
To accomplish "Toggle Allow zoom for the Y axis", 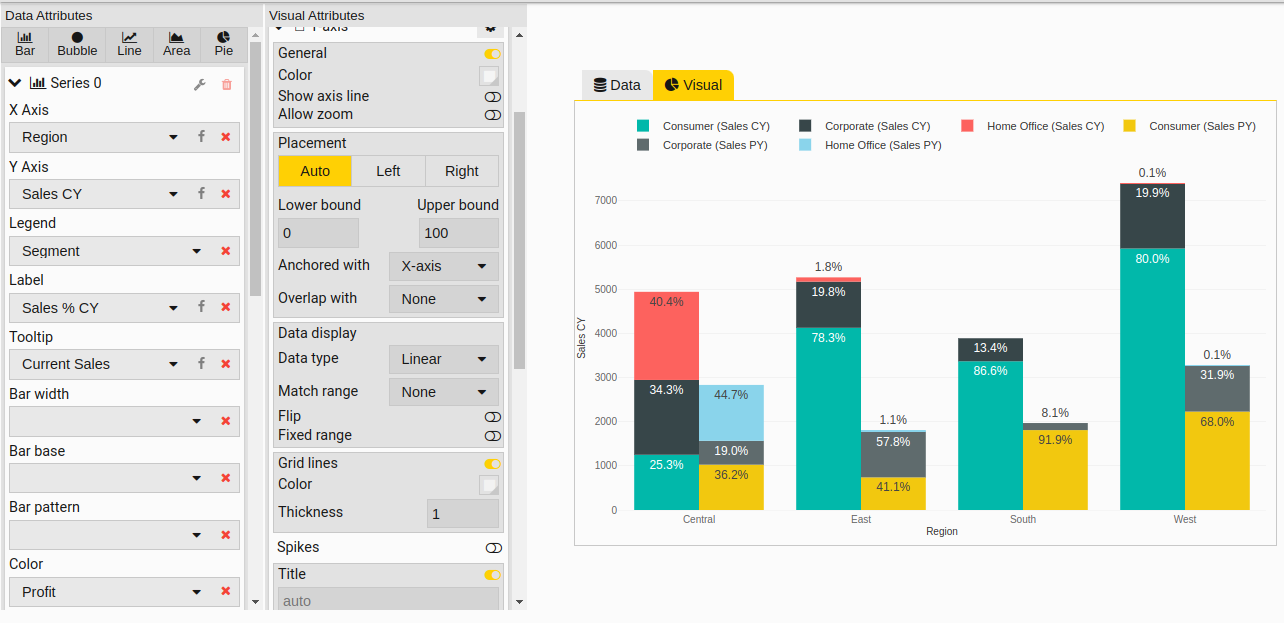I will (x=493, y=115).
